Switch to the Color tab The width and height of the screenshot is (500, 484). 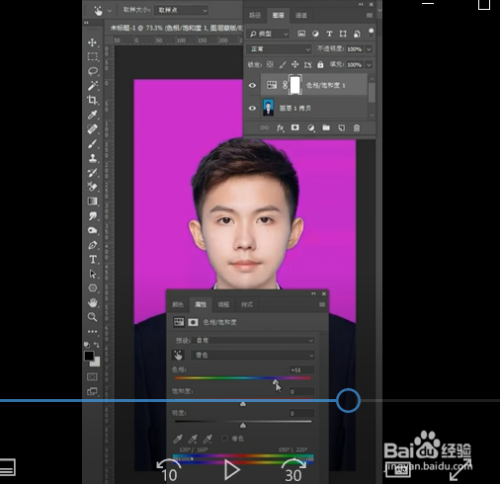[x=178, y=305]
